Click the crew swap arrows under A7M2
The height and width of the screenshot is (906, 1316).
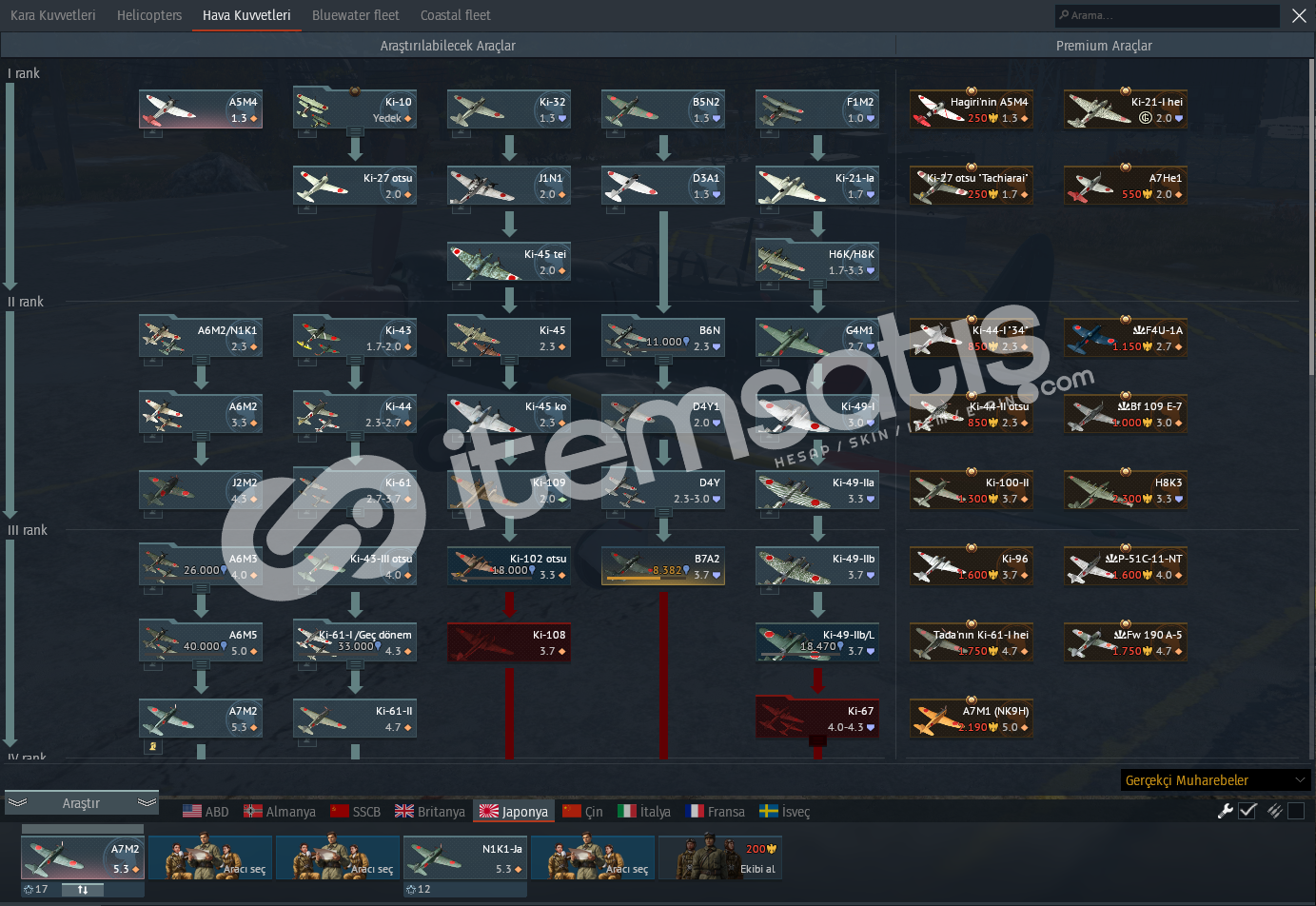point(83,890)
